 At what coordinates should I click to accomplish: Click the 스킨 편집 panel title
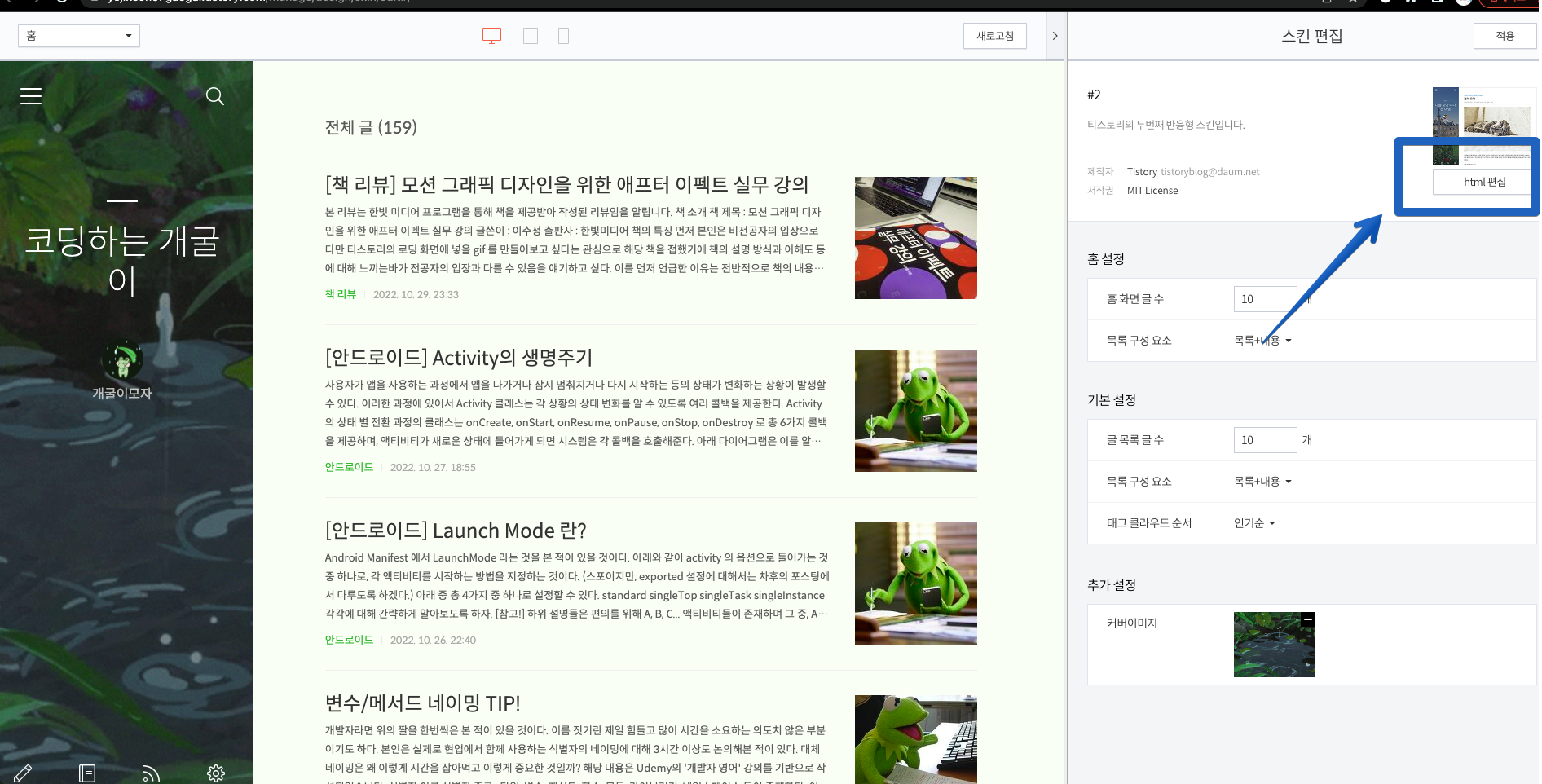click(1312, 36)
